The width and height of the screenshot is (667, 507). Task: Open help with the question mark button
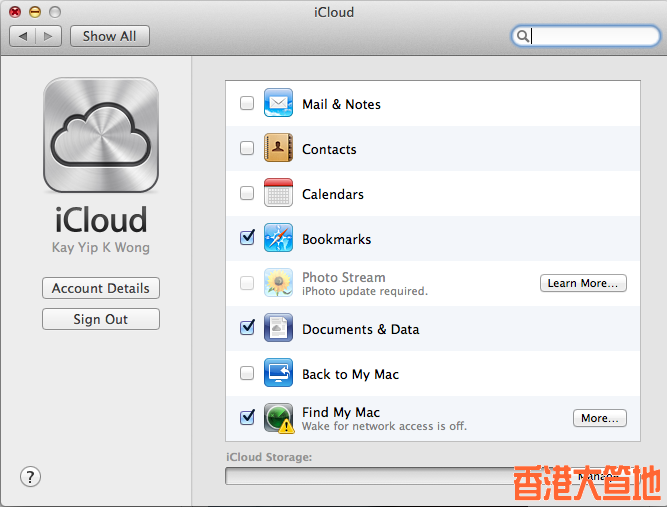30,477
